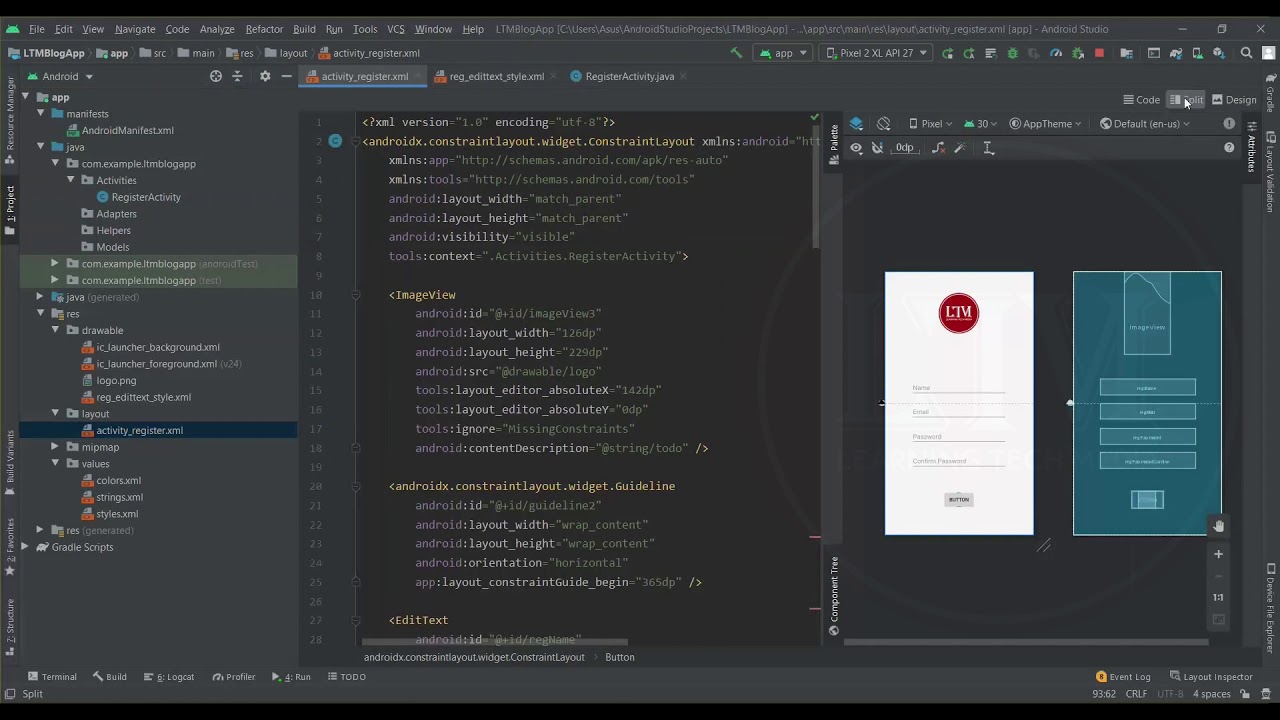Select the pan hand tool in preview

pyautogui.click(x=1218, y=526)
